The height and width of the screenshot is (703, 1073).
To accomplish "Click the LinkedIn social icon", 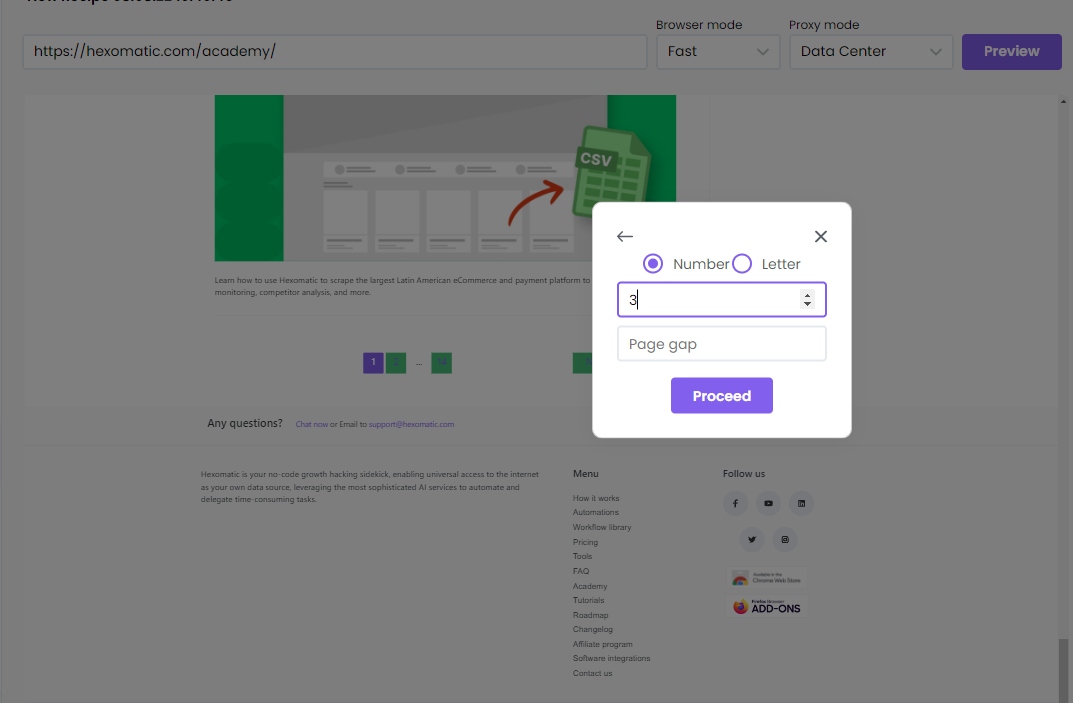I will pyautogui.click(x=801, y=503).
